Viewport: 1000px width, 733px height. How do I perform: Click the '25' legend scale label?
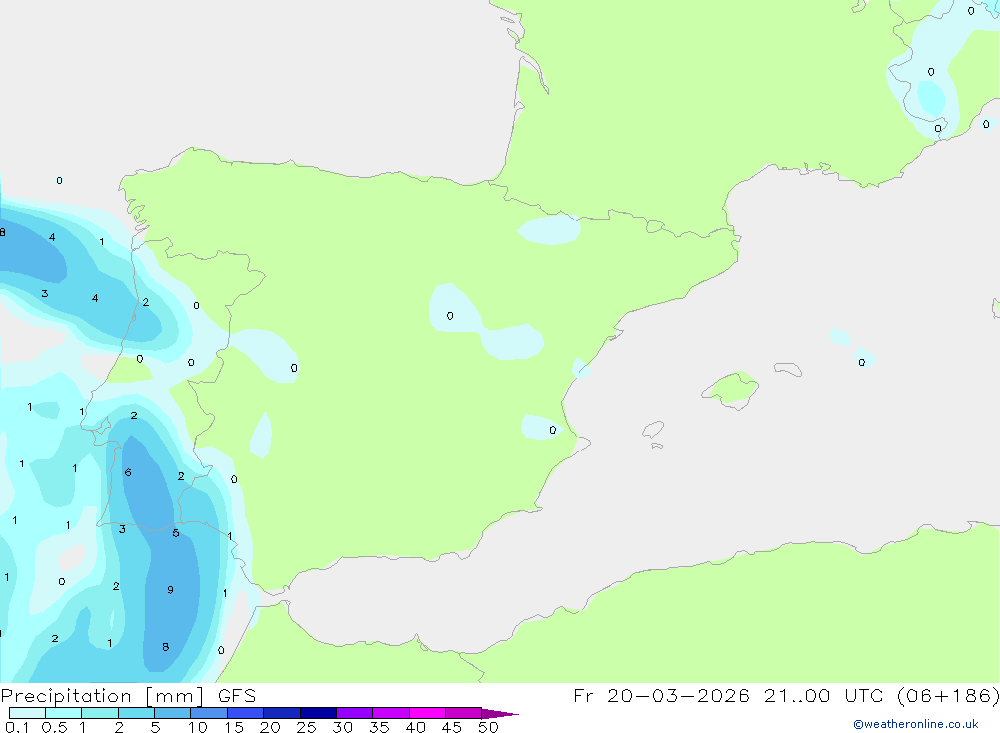306,727
